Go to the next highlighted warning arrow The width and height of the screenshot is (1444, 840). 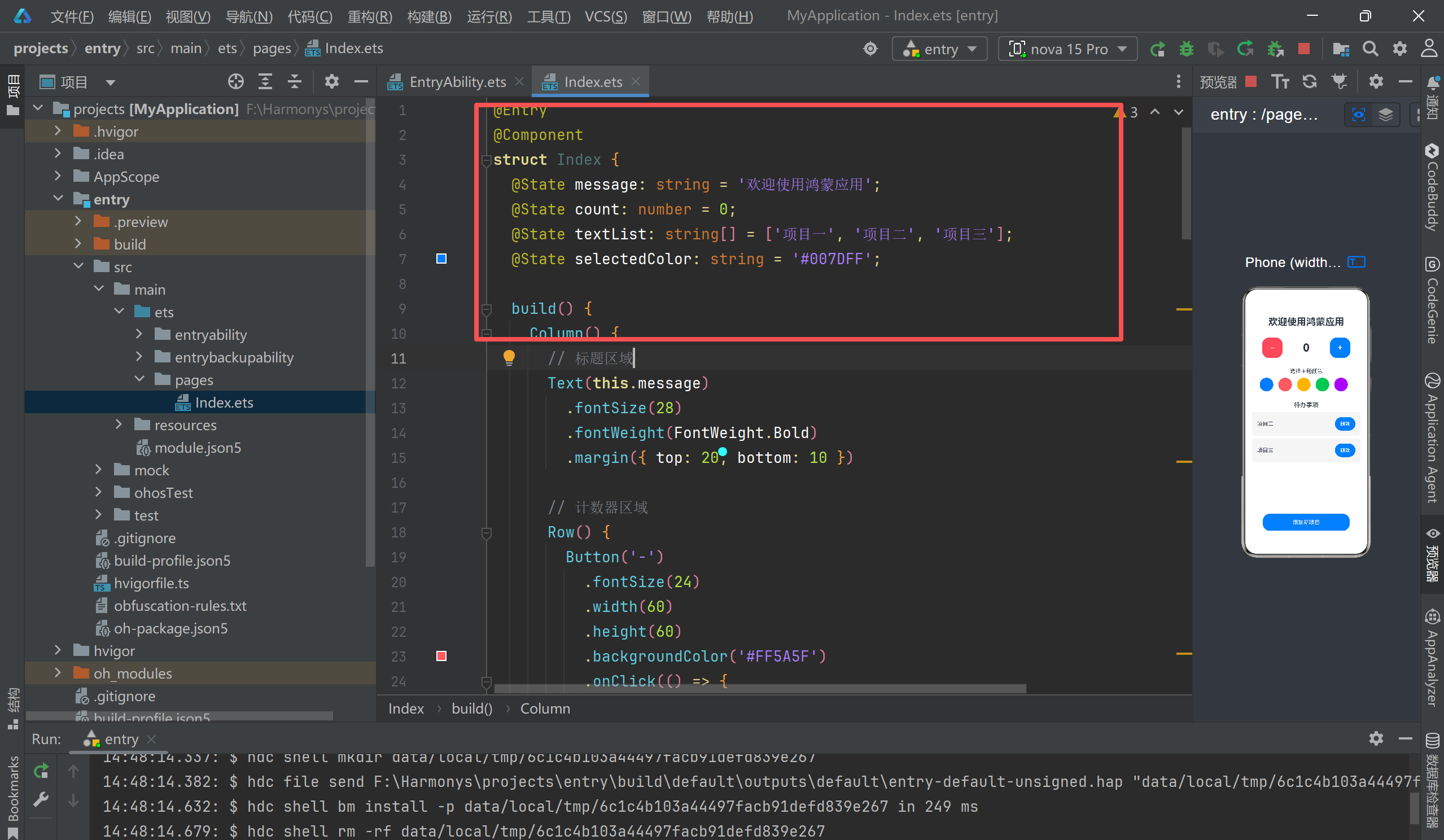coord(1178,112)
